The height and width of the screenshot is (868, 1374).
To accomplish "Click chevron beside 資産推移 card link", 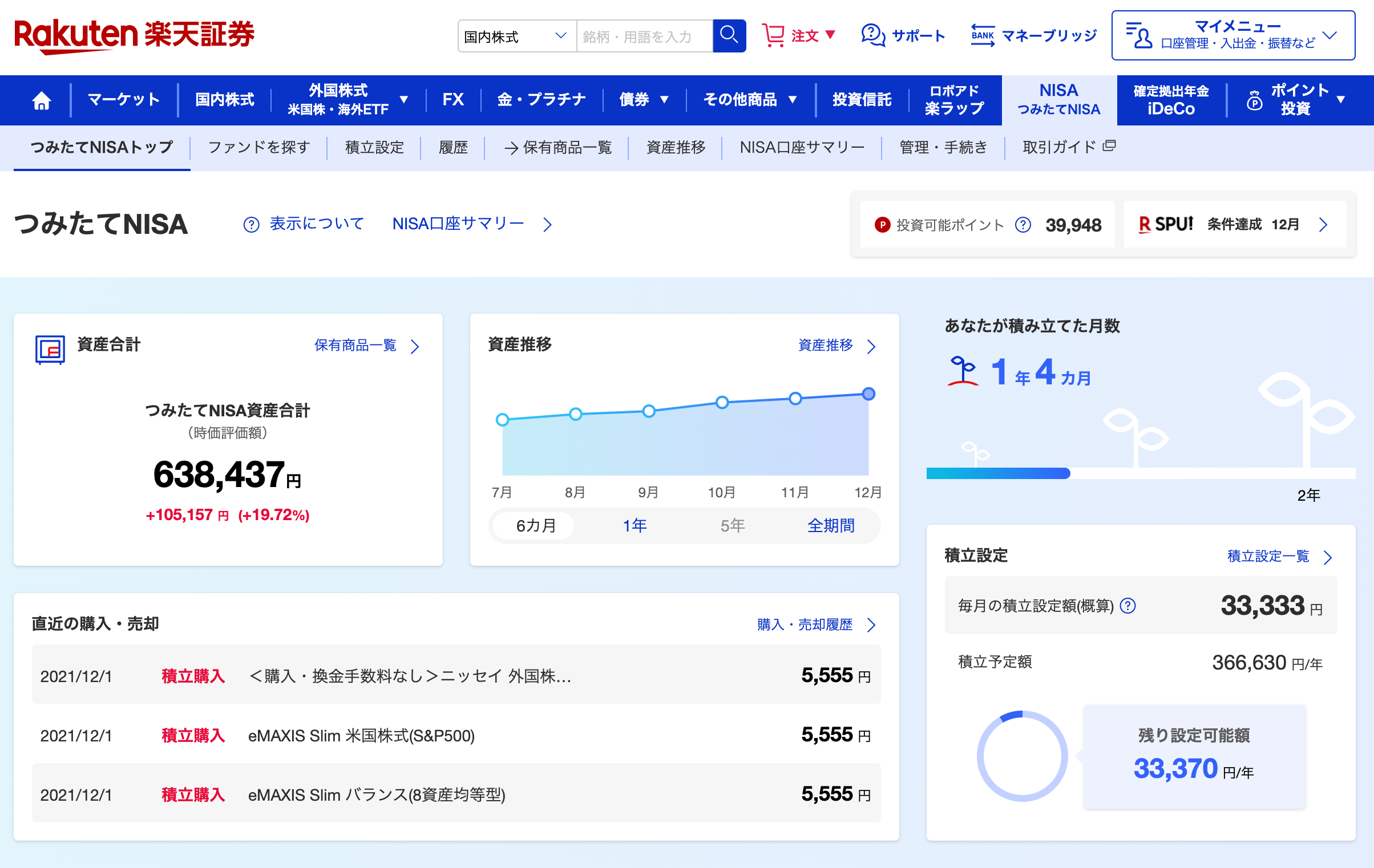I will [871, 346].
